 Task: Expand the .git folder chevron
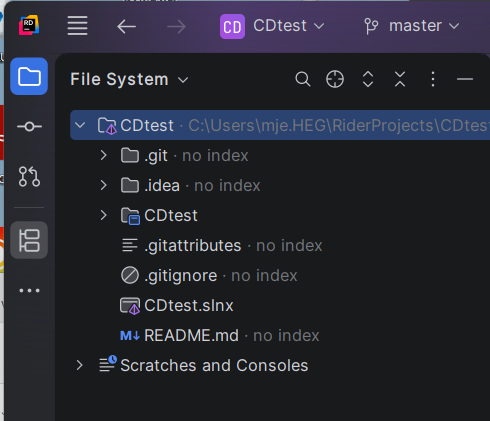[104, 155]
